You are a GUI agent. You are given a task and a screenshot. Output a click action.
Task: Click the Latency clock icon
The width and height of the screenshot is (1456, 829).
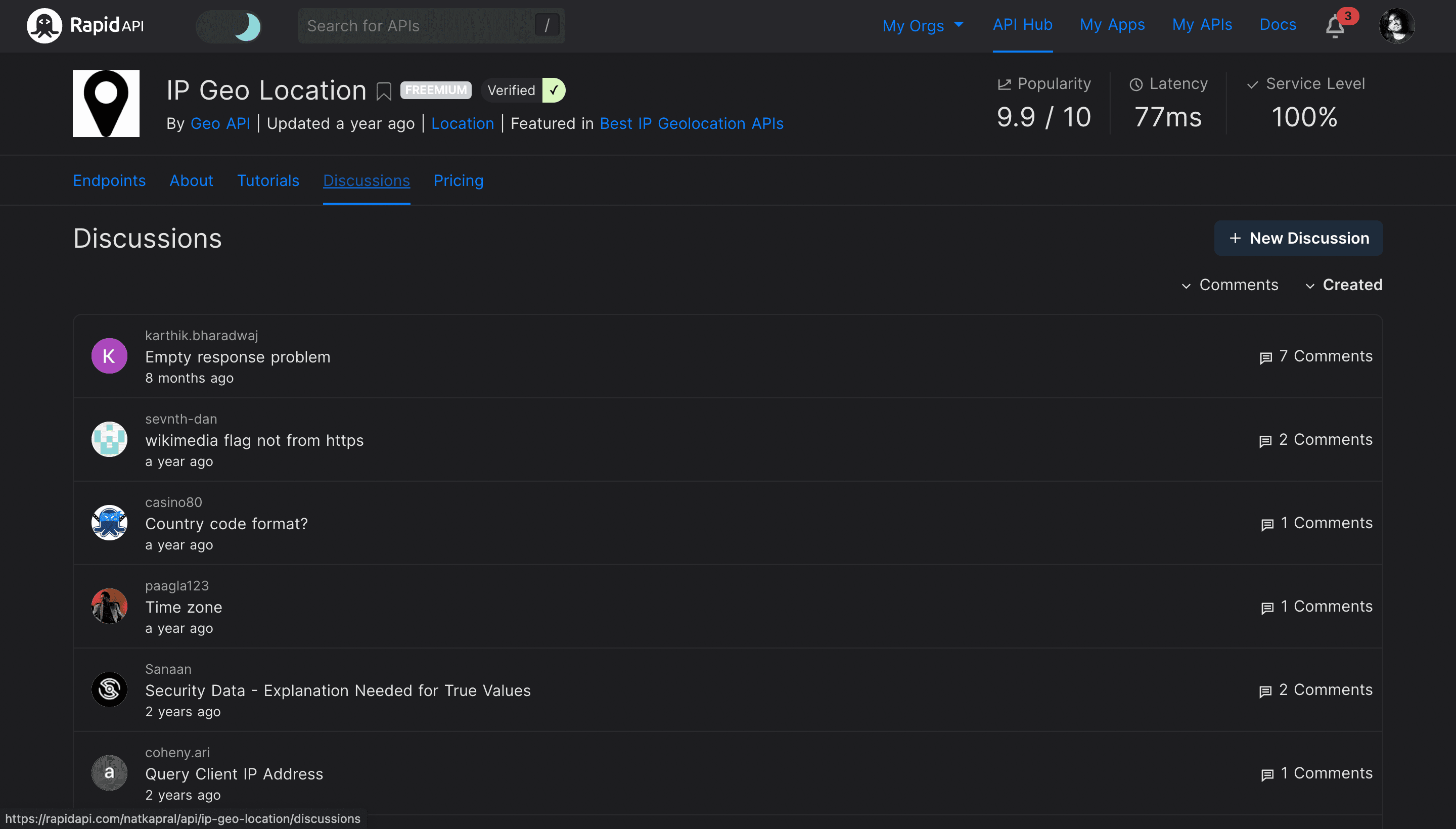point(1136,84)
